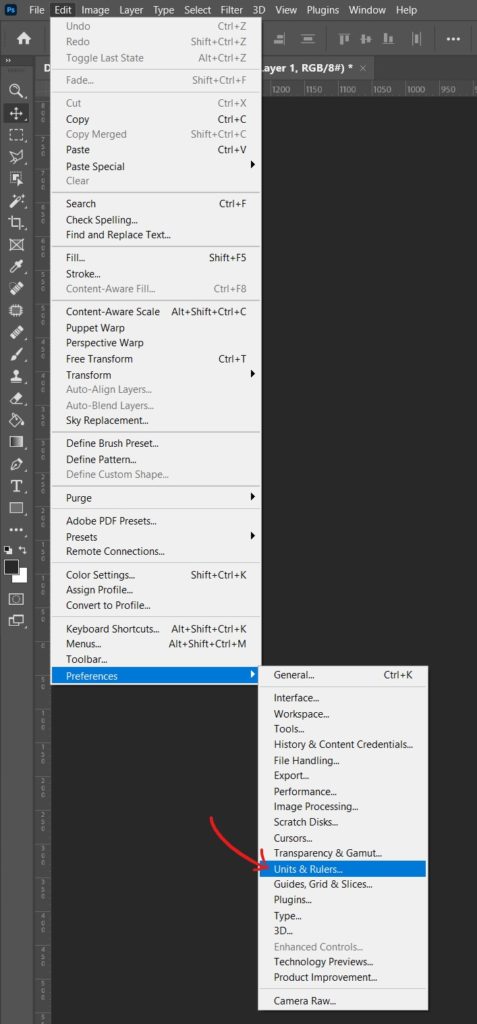Image resolution: width=477 pixels, height=1024 pixels.
Task: Toggle Quick Mask mode
Action: tap(16, 599)
